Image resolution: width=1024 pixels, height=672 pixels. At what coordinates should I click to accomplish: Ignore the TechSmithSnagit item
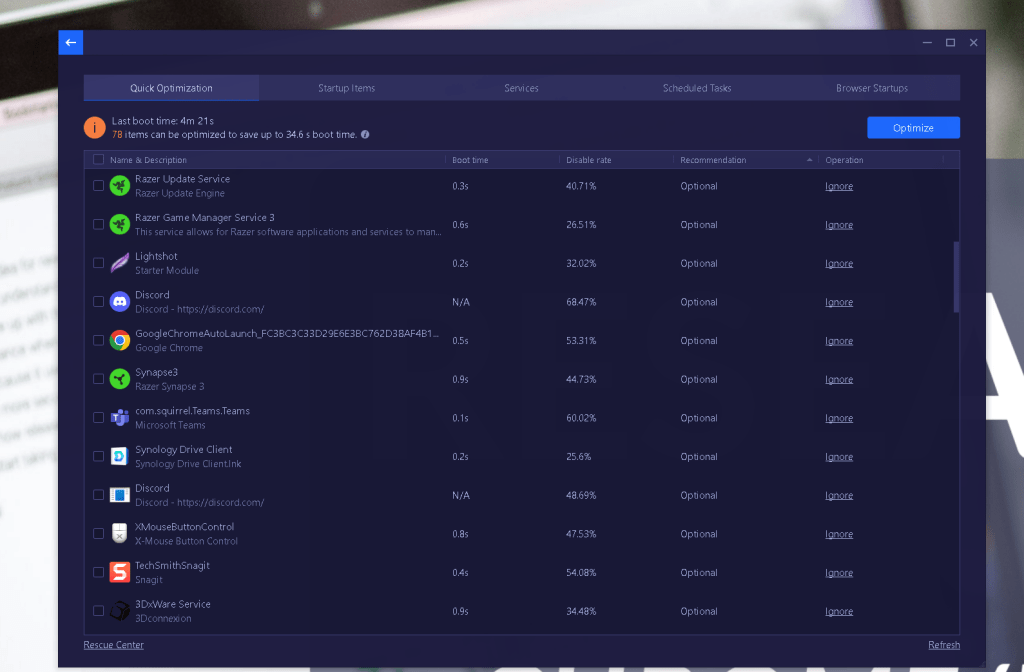(839, 573)
